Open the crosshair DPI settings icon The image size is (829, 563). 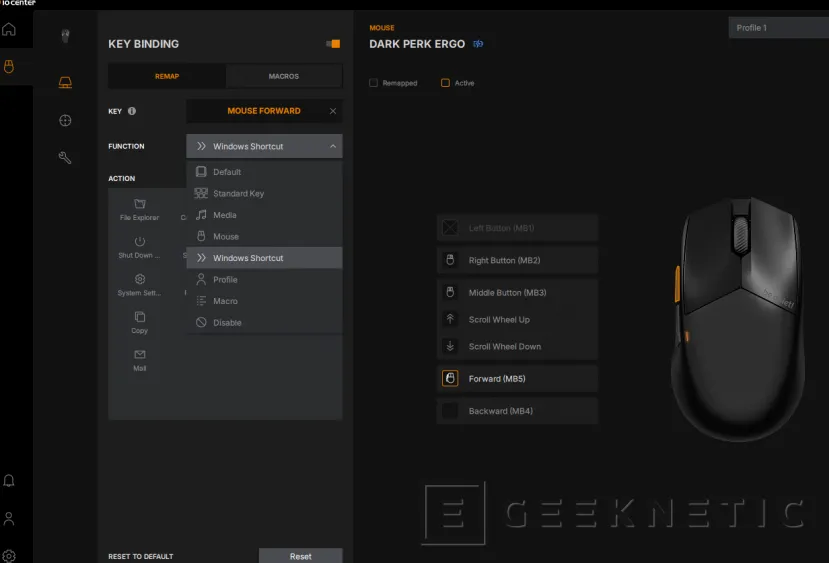point(65,121)
